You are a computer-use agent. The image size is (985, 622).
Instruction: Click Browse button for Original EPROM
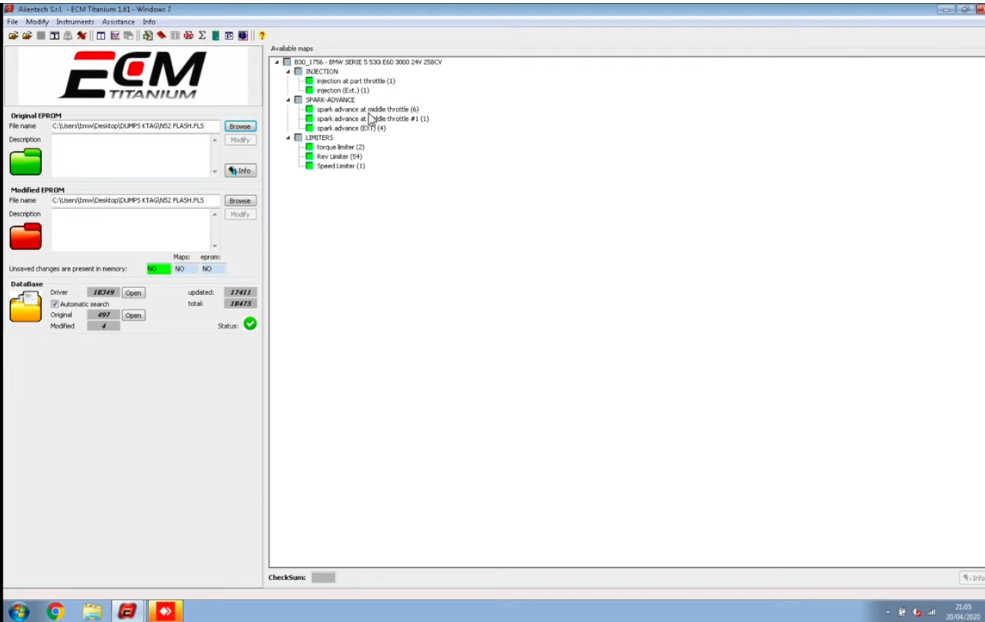tap(240, 126)
